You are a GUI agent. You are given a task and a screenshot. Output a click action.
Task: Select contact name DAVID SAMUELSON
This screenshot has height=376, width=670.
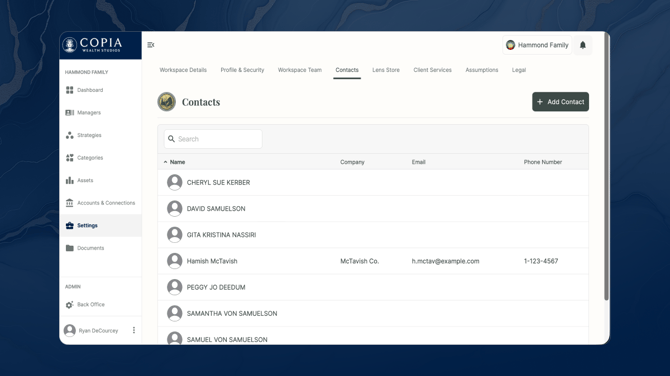point(216,209)
